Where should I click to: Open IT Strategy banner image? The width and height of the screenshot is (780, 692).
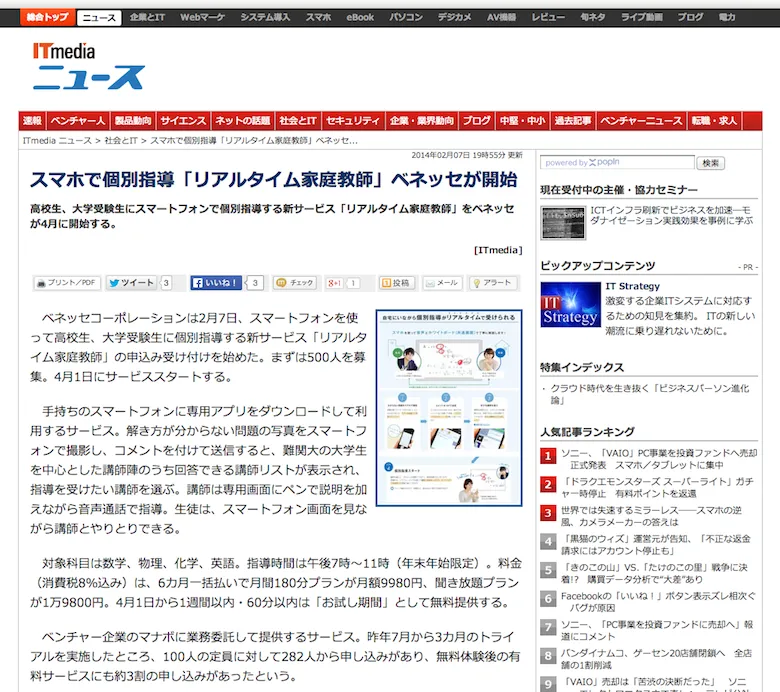coord(571,304)
